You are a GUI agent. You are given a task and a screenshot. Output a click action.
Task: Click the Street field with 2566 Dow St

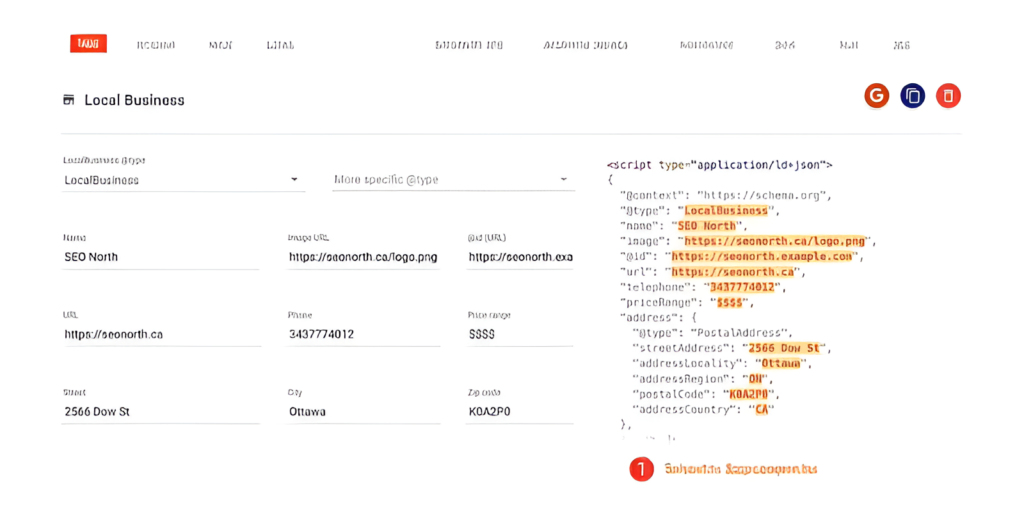tap(160, 411)
